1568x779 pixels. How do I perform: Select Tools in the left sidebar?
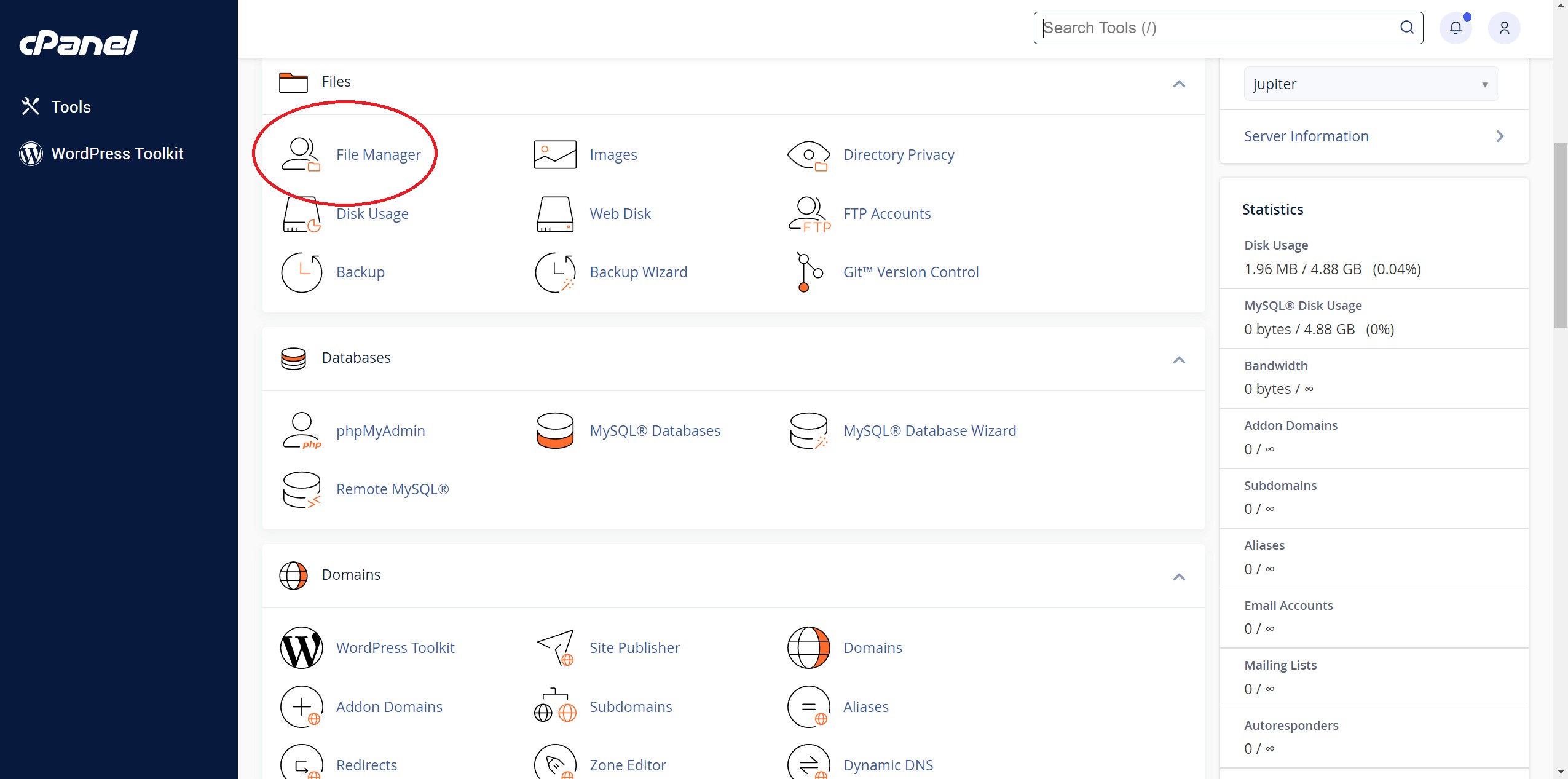[x=71, y=106]
